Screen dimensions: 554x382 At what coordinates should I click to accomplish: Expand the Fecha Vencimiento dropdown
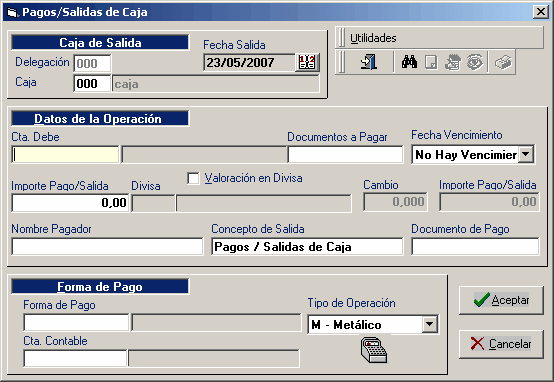click(525, 154)
